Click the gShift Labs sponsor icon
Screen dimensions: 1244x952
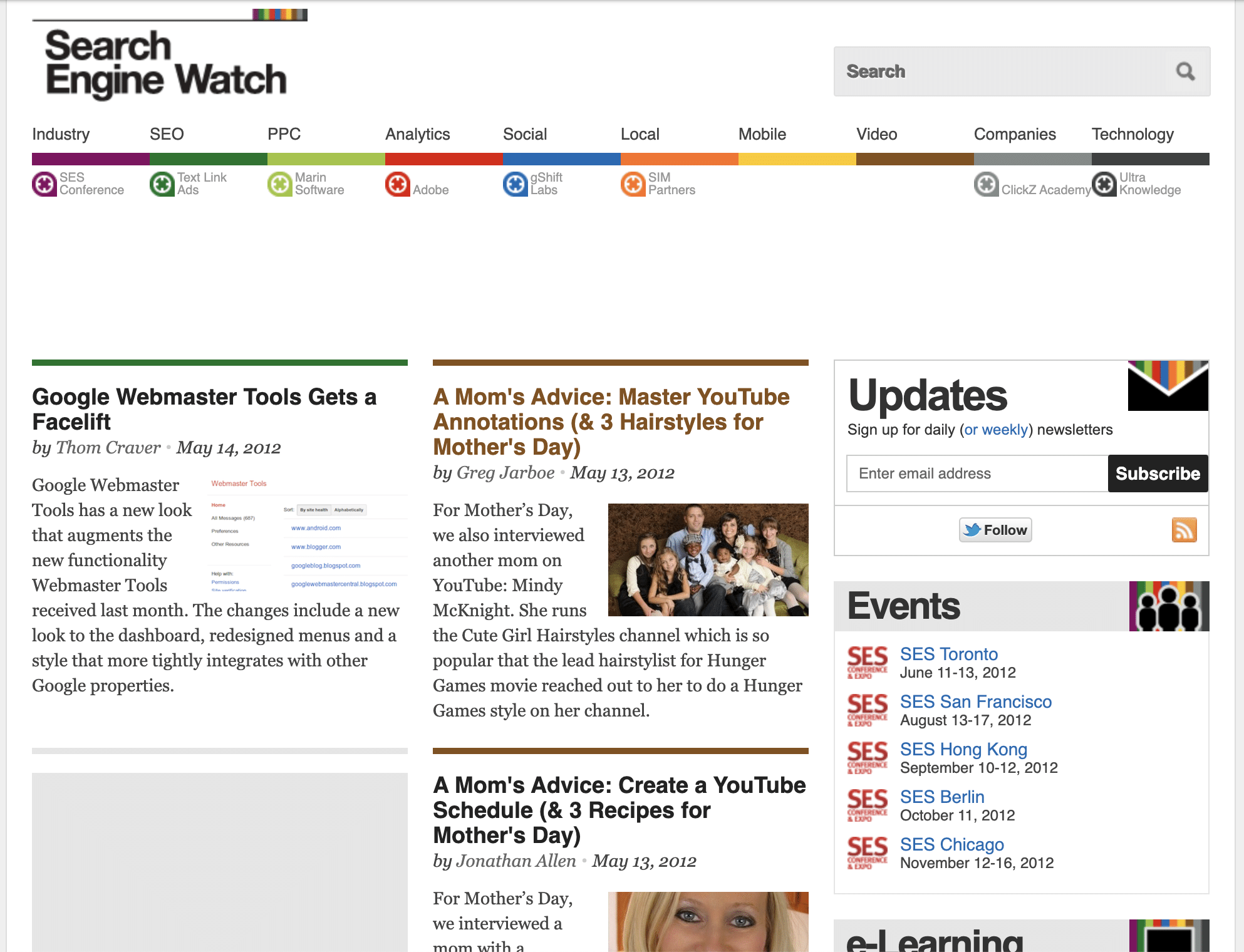(x=516, y=184)
